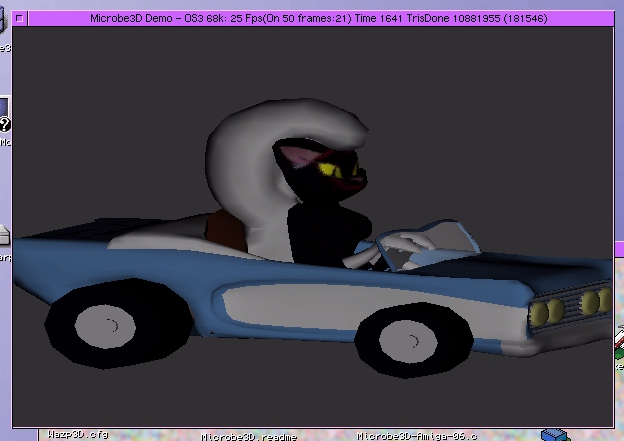Select the Microbe3D.readme file label
624x441 pixels.
(249, 437)
